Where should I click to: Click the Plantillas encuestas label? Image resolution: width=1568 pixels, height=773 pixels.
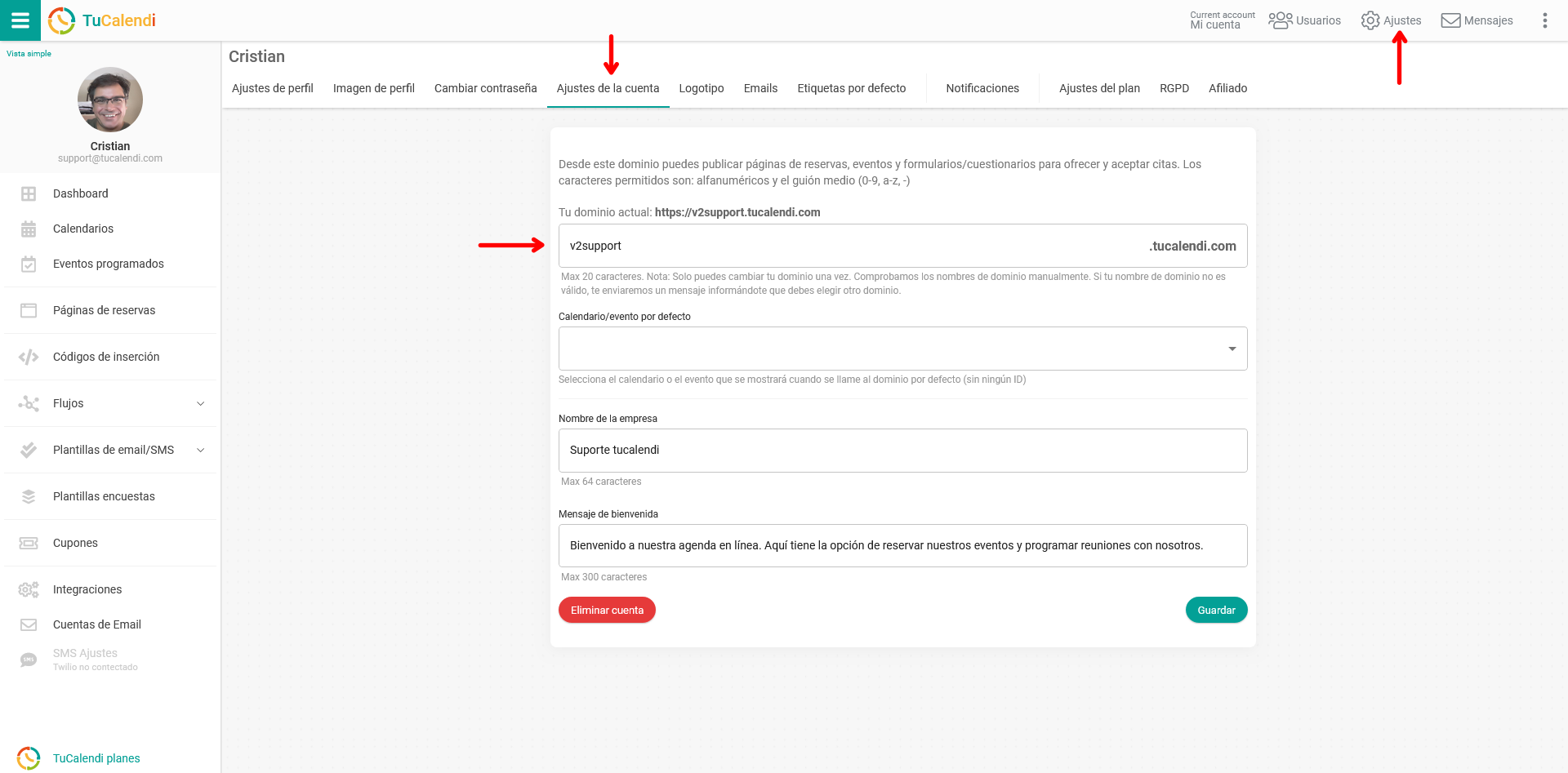click(104, 496)
